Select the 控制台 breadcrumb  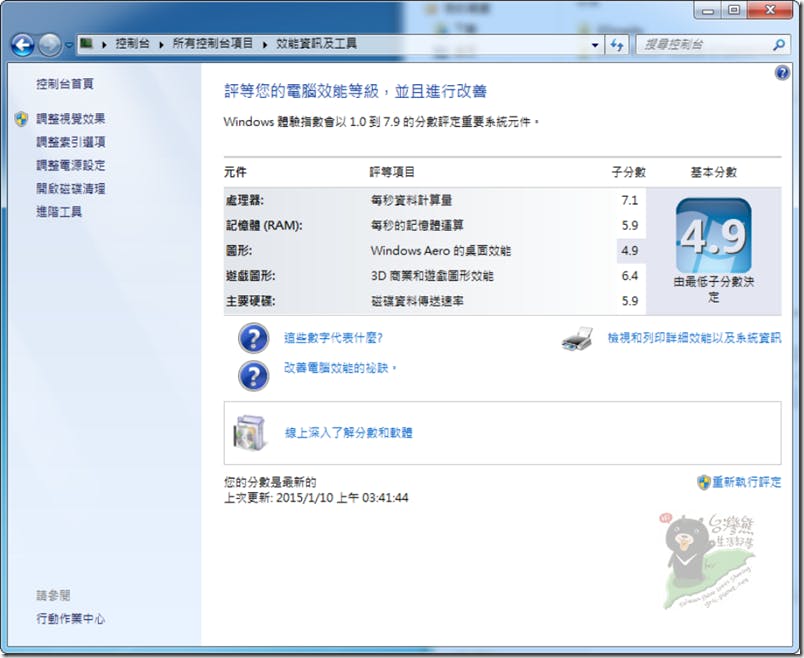(x=132, y=44)
